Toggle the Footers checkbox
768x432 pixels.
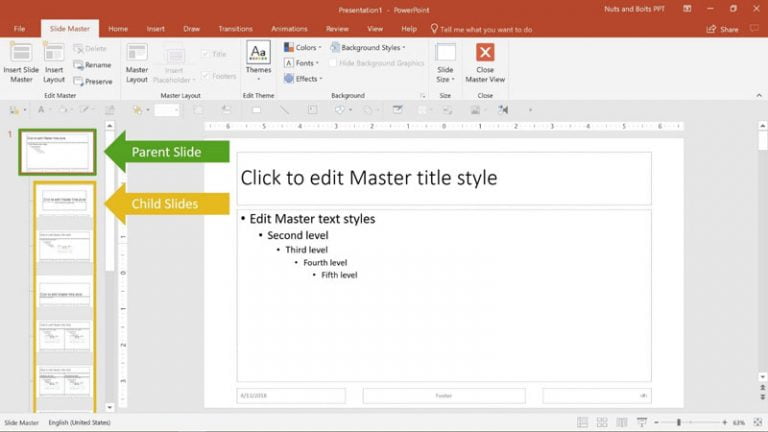coord(206,75)
